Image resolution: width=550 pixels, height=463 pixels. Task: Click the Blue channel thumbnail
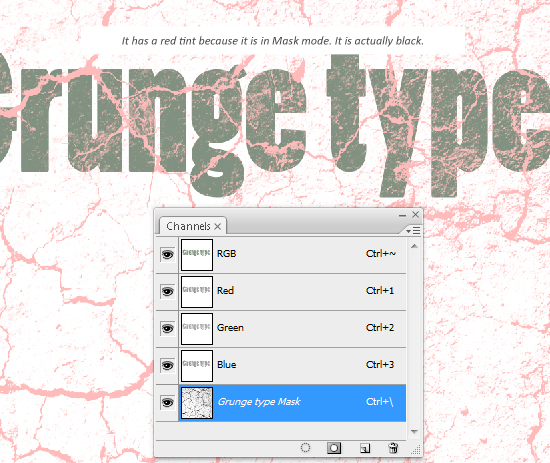tap(197, 366)
